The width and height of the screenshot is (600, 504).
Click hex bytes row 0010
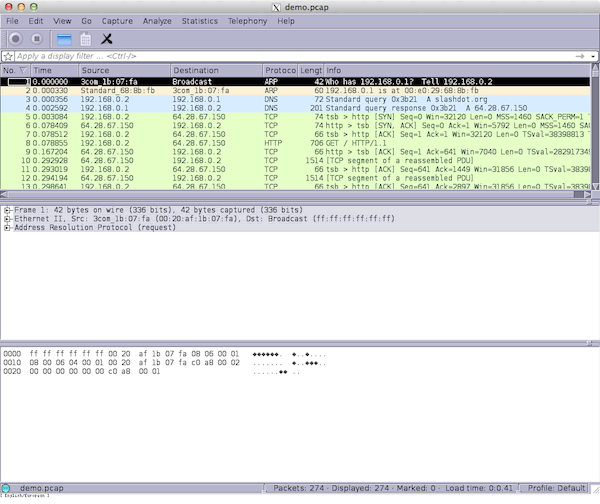point(165,362)
